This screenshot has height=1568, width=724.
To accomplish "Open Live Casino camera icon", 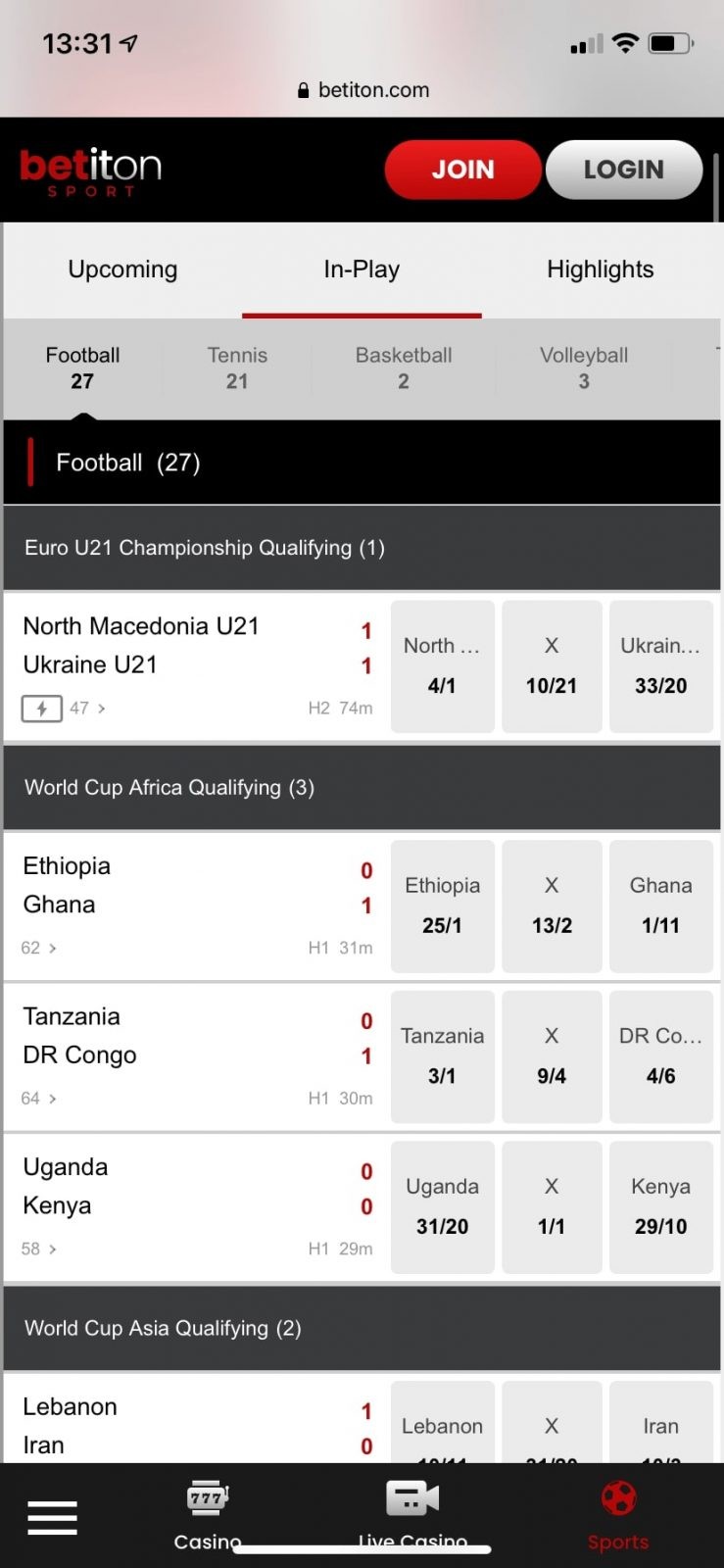I will click(x=412, y=1499).
